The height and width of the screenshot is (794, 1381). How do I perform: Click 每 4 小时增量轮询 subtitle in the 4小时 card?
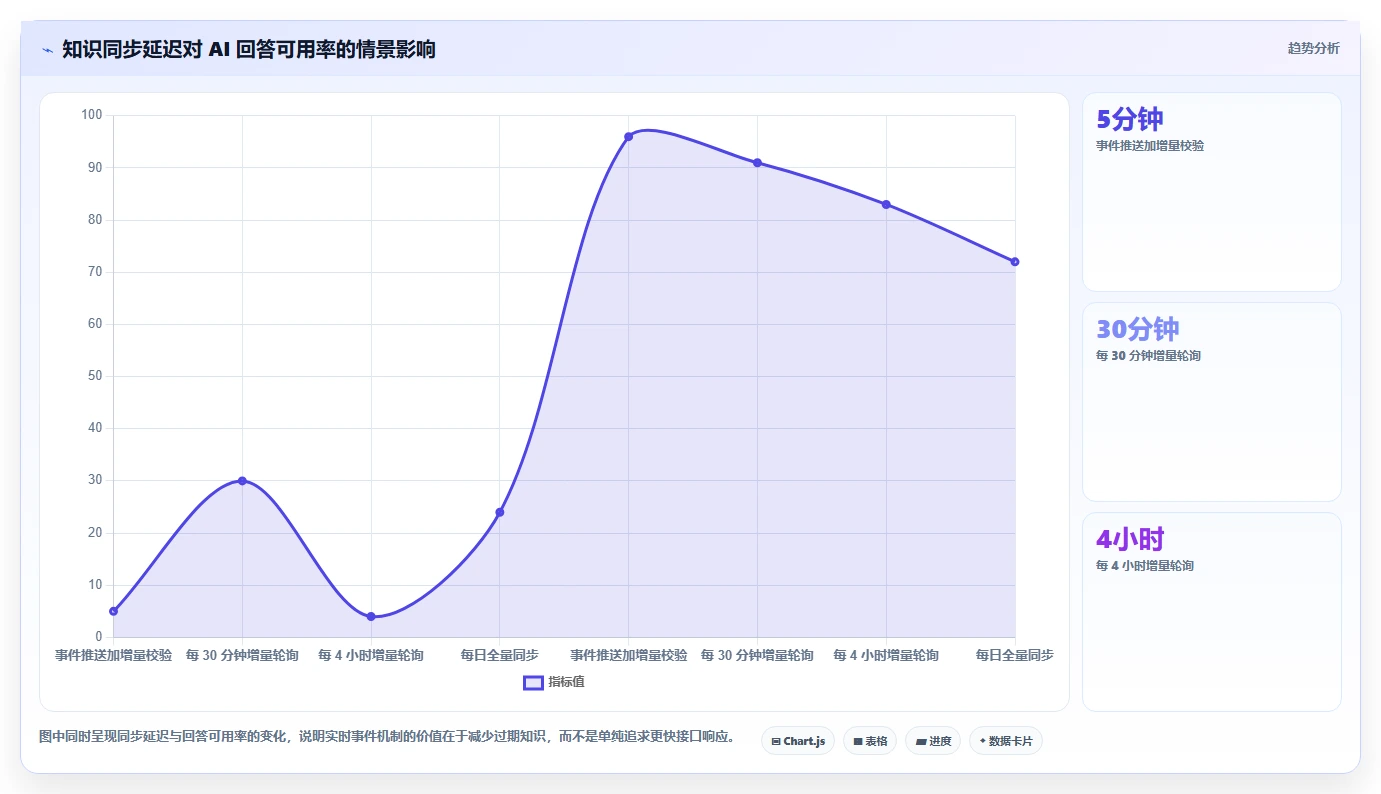click(1145, 566)
